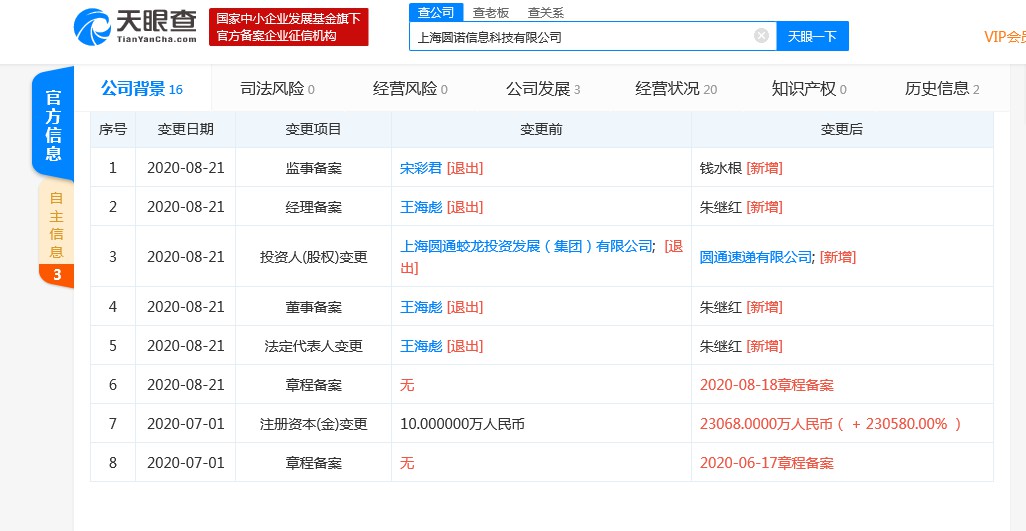Open 王海彪 link in 董事备案 row
Viewport: 1026px width, 531px height.
(x=421, y=307)
